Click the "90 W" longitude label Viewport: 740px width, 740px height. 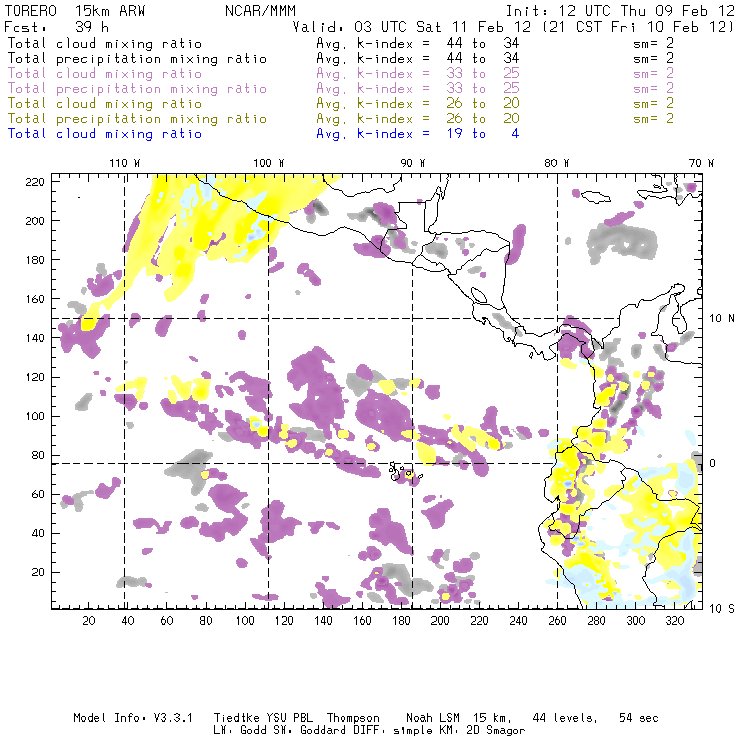pyautogui.click(x=413, y=163)
